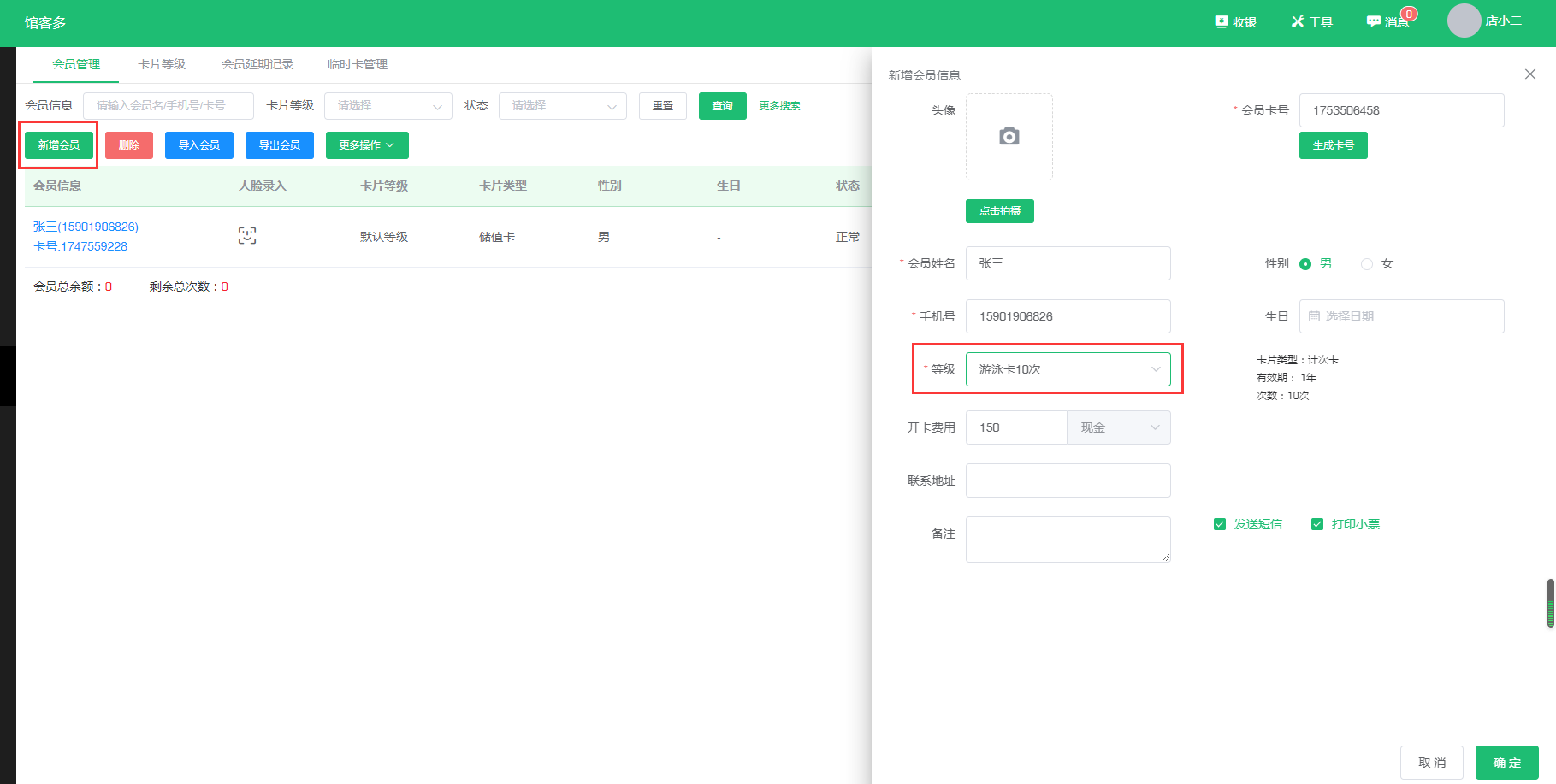Click the 生成卡号 button
The image size is (1556, 784).
(x=1334, y=145)
